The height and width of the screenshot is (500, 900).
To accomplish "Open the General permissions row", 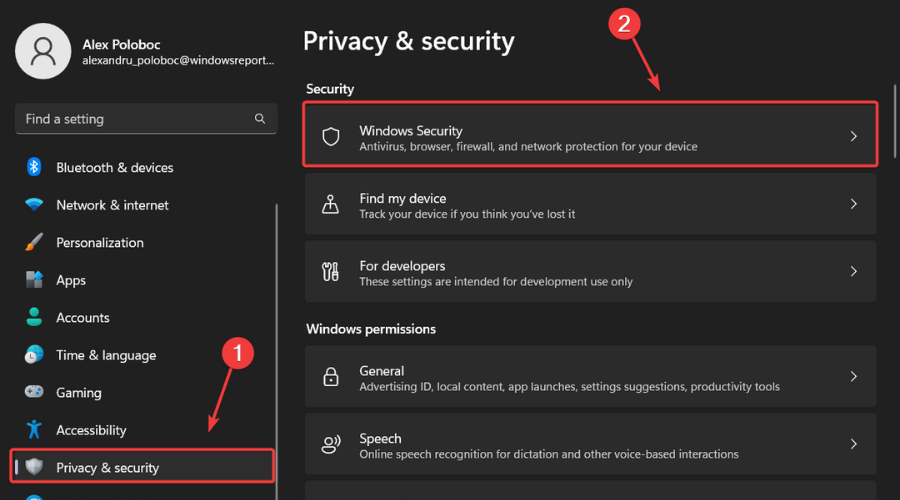I will click(x=590, y=376).
